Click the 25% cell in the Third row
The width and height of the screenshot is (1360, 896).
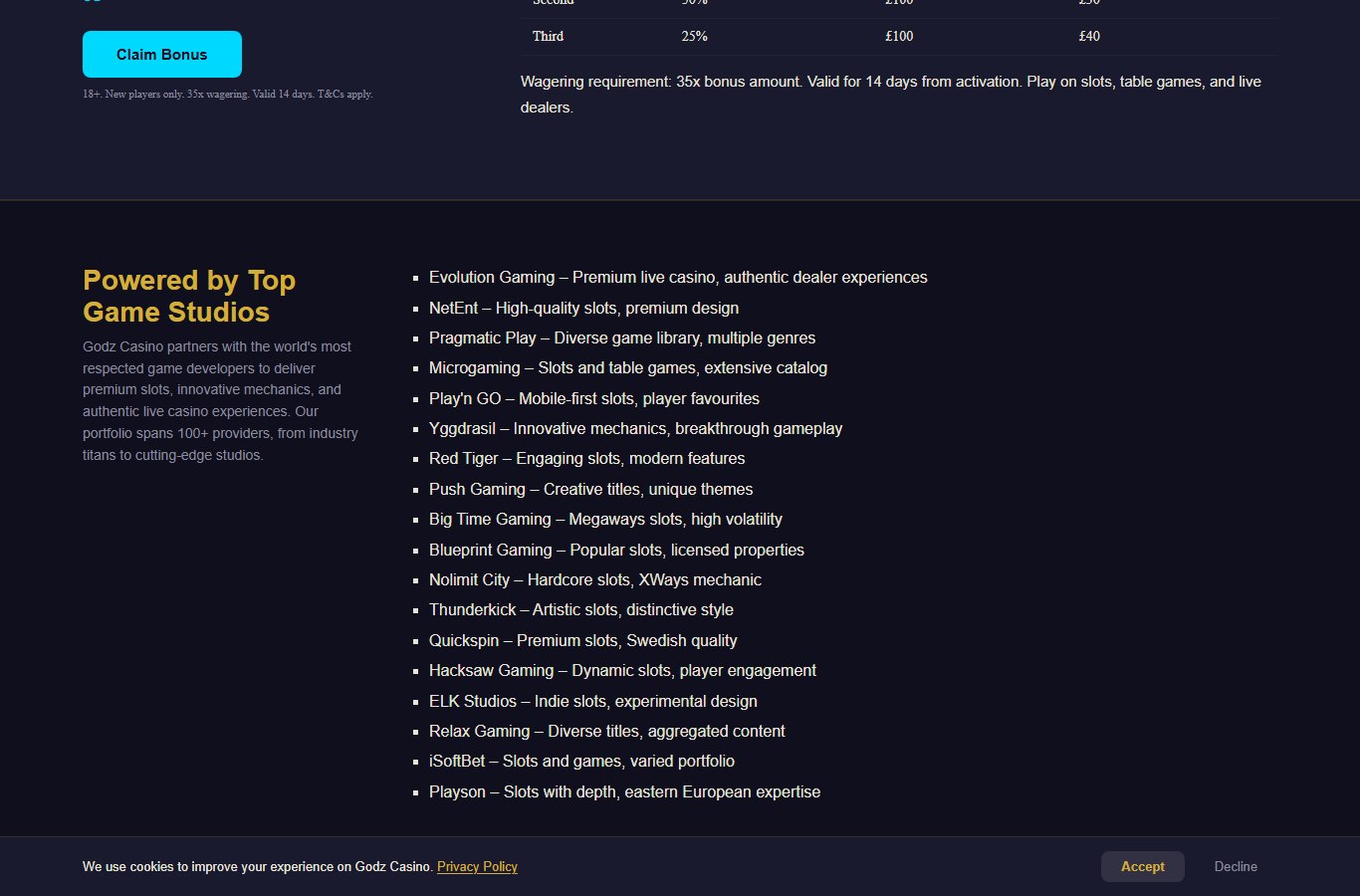coord(695,36)
